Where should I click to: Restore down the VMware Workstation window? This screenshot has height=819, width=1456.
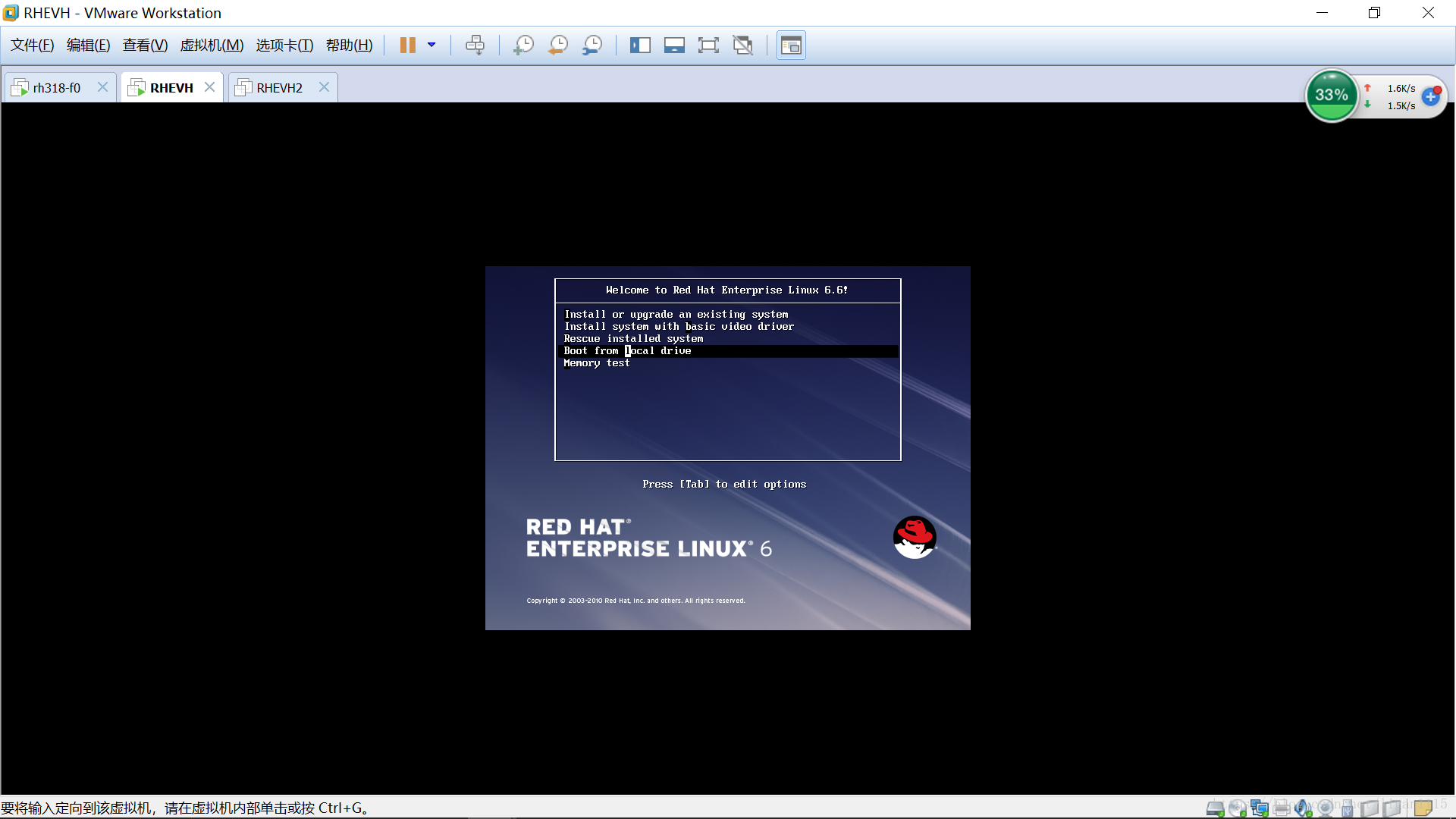(1374, 13)
